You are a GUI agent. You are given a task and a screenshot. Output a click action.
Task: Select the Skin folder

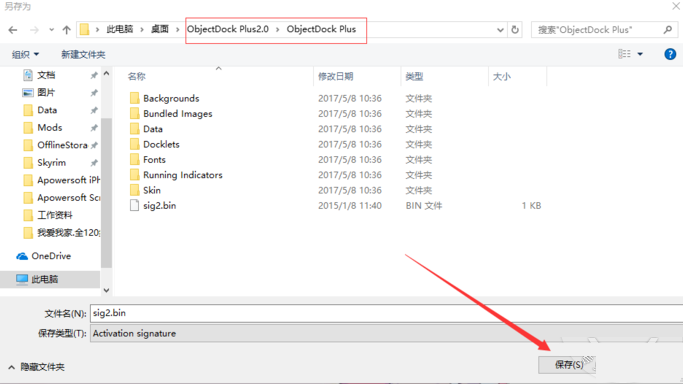(x=152, y=190)
